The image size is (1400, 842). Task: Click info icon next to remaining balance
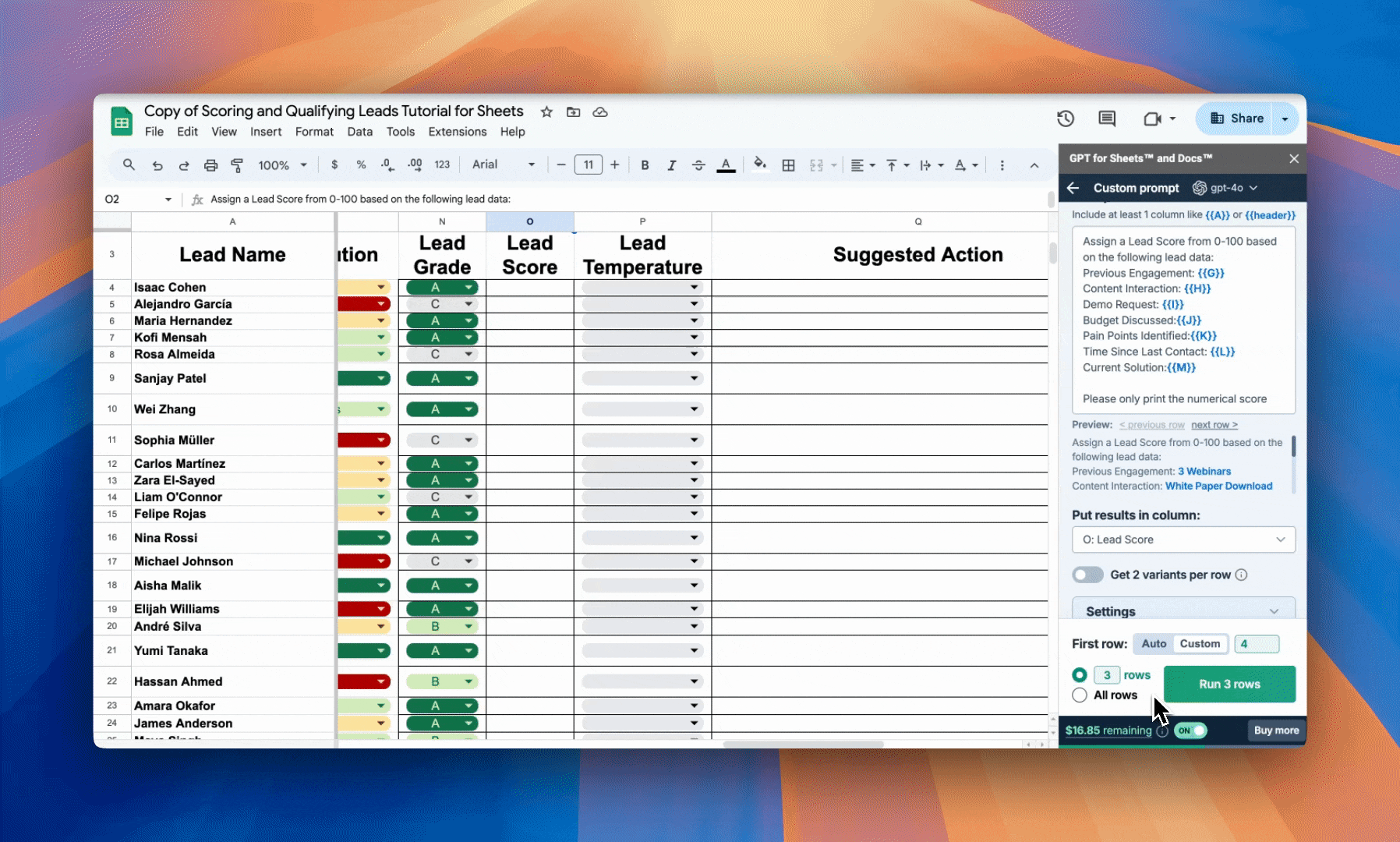click(x=1162, y=731)
